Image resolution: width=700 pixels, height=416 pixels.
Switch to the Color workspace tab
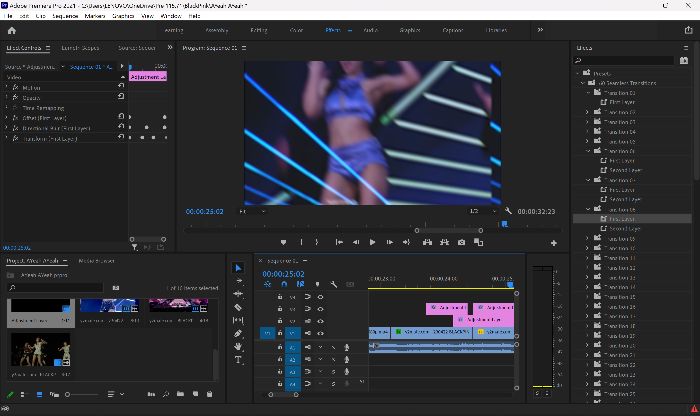(x=296, y=30)
